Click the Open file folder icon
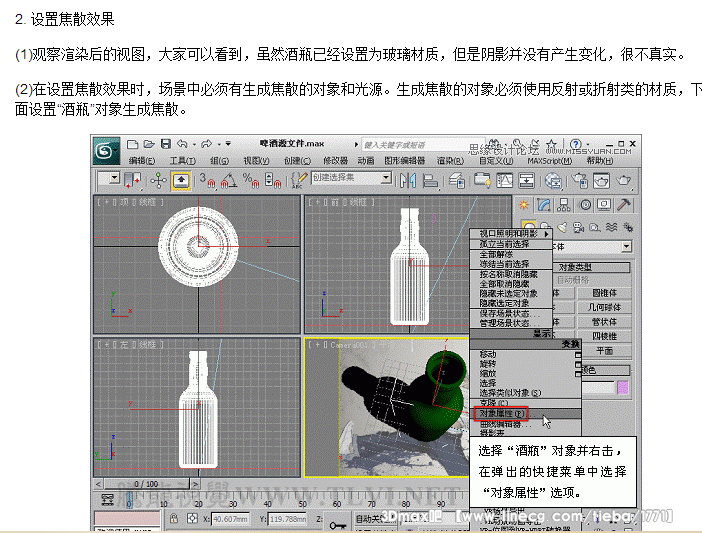Viewport: 702px width, 533px height. [x=149, y=144]
